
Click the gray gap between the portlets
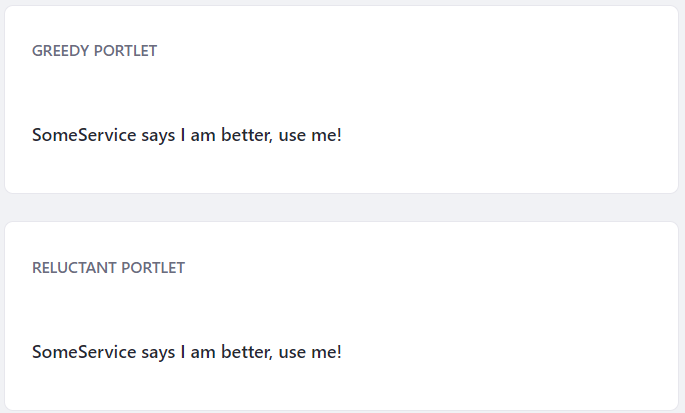342,208
